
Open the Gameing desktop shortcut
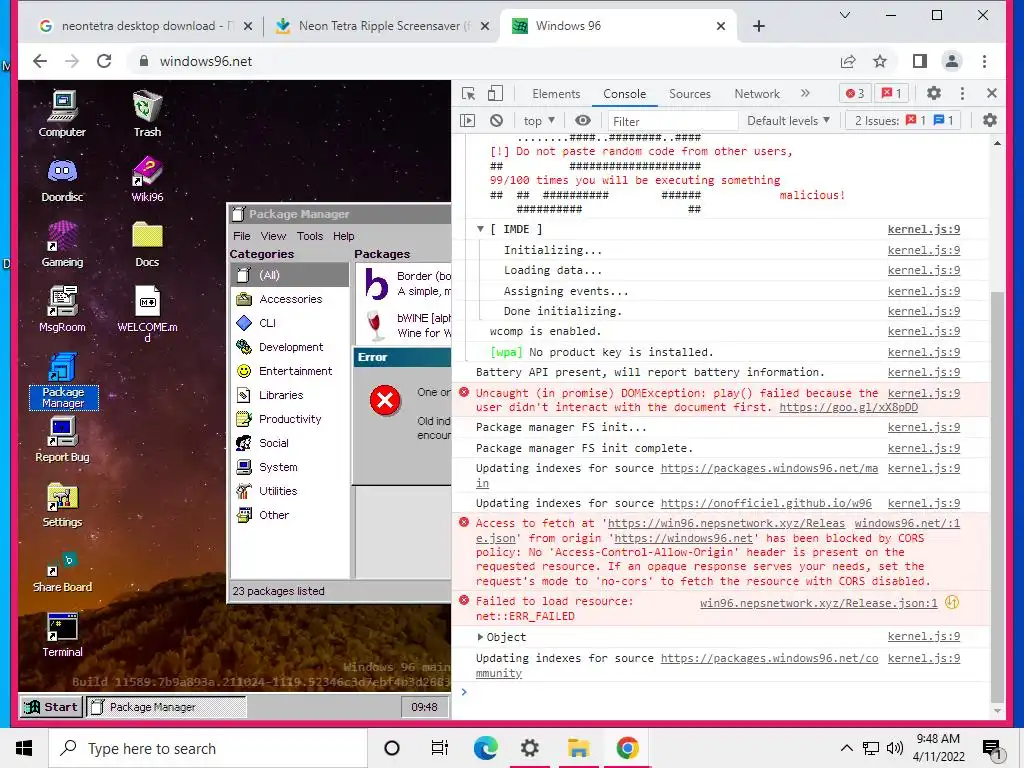[x=62, y=245]
